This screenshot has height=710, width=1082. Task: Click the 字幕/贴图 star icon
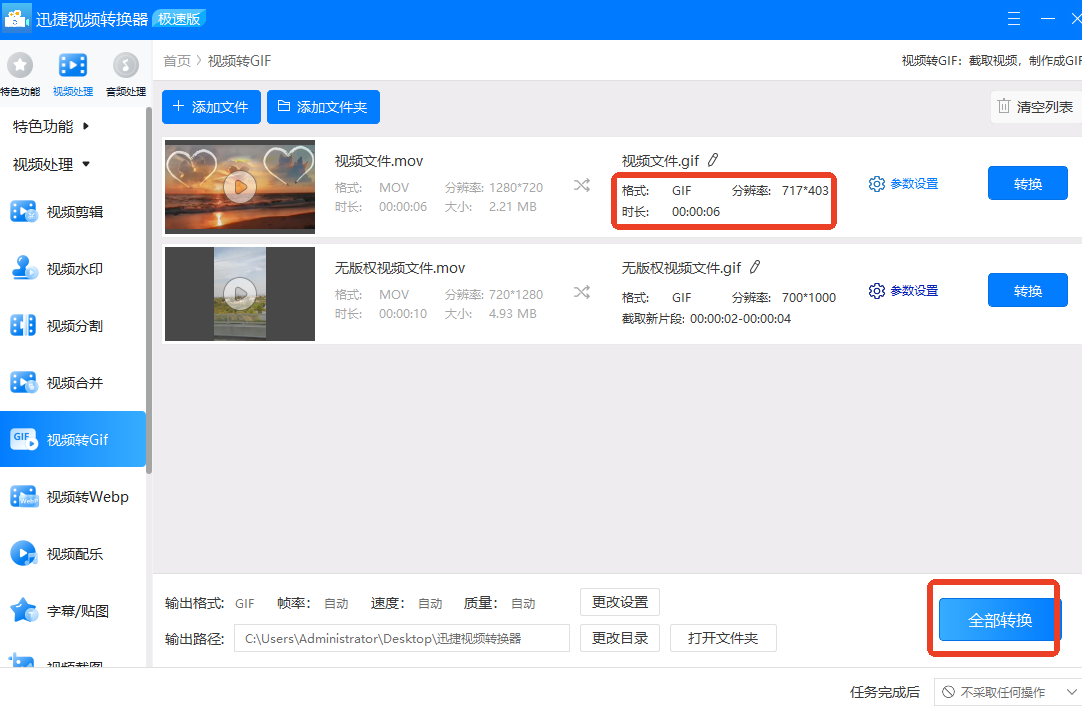tap(23, 610)
